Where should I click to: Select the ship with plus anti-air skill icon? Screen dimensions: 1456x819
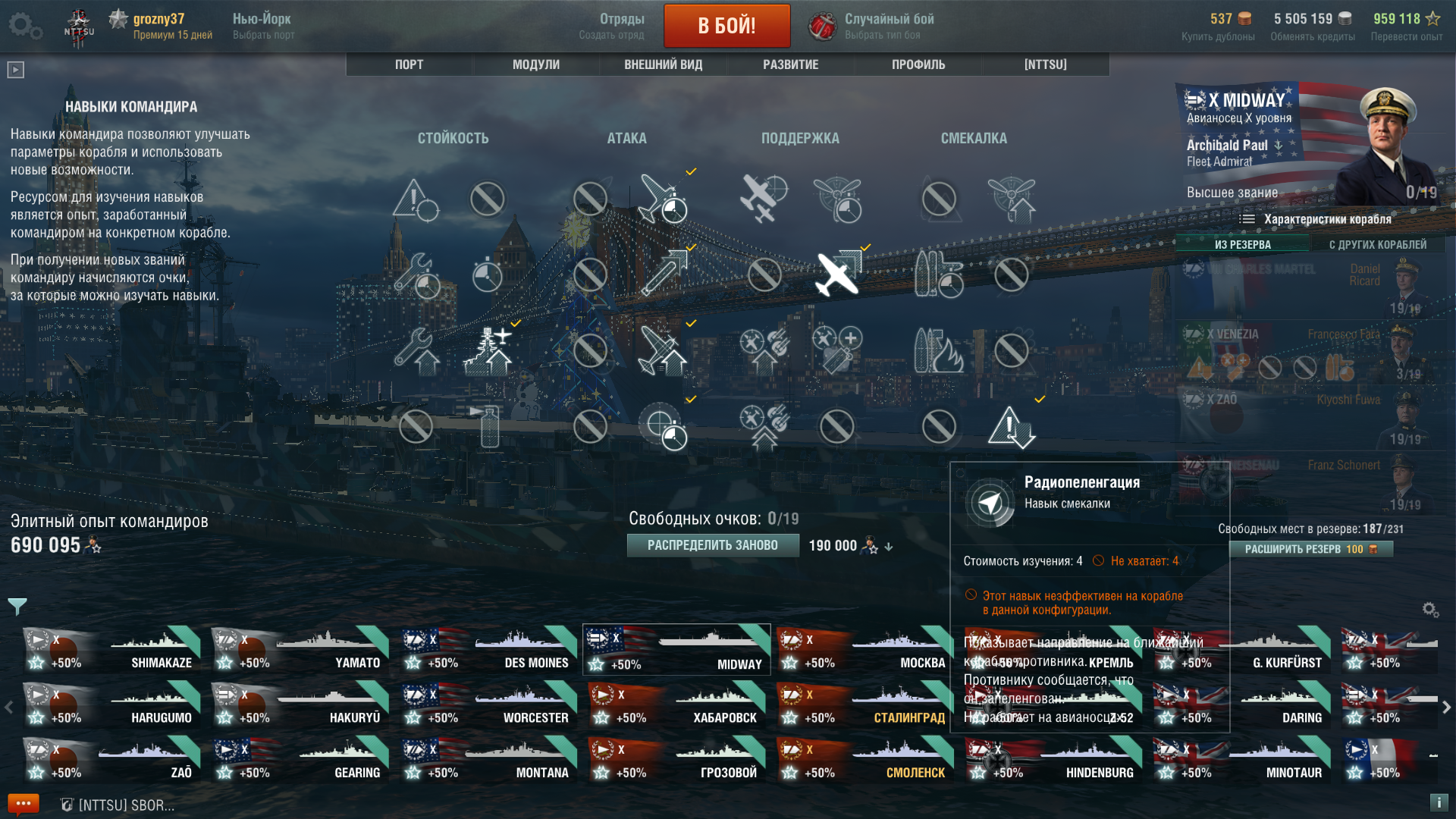click(x=488, y=350)
